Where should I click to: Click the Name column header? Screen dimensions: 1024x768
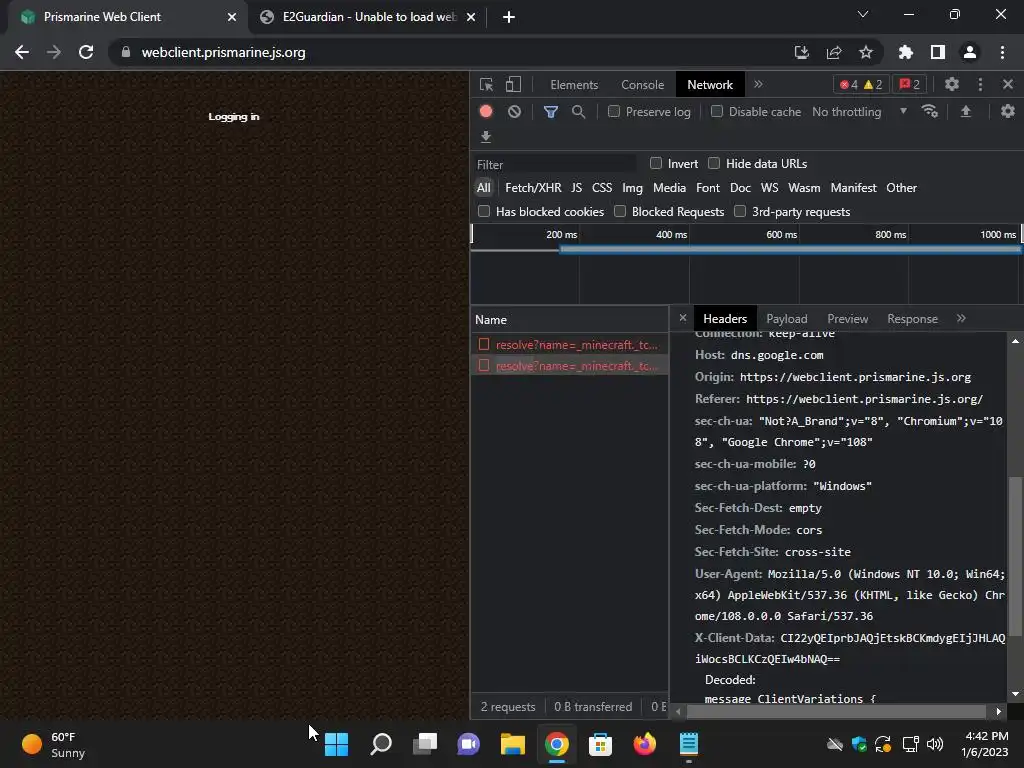[x=569, y=319]
